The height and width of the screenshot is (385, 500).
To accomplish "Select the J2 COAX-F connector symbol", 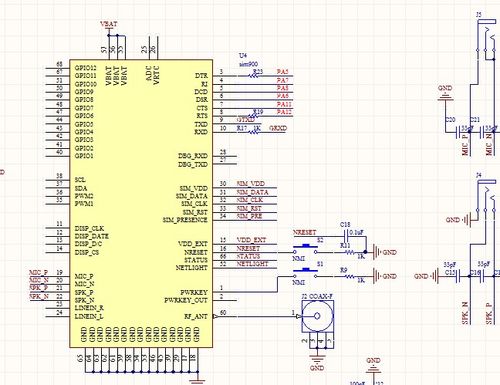I will coord(317,316).
